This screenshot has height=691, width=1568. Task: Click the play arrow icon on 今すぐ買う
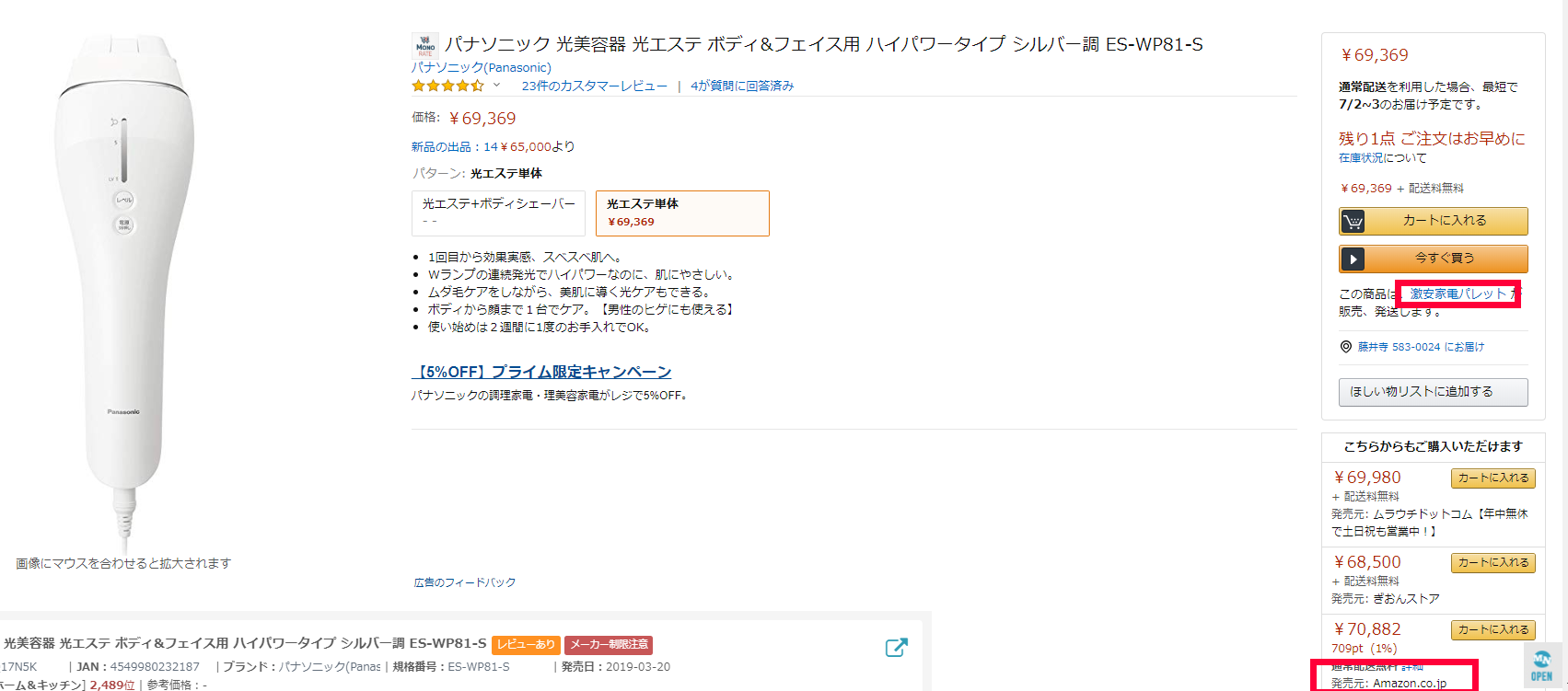coord(1353,259)
